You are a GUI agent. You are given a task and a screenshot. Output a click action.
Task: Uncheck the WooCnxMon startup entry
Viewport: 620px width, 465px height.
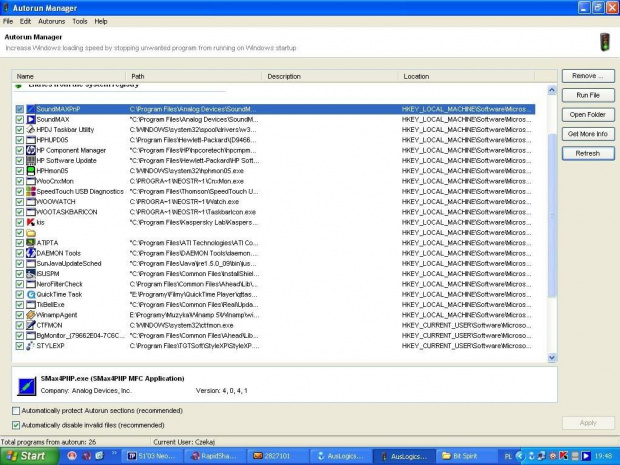(x=19, y=181)
